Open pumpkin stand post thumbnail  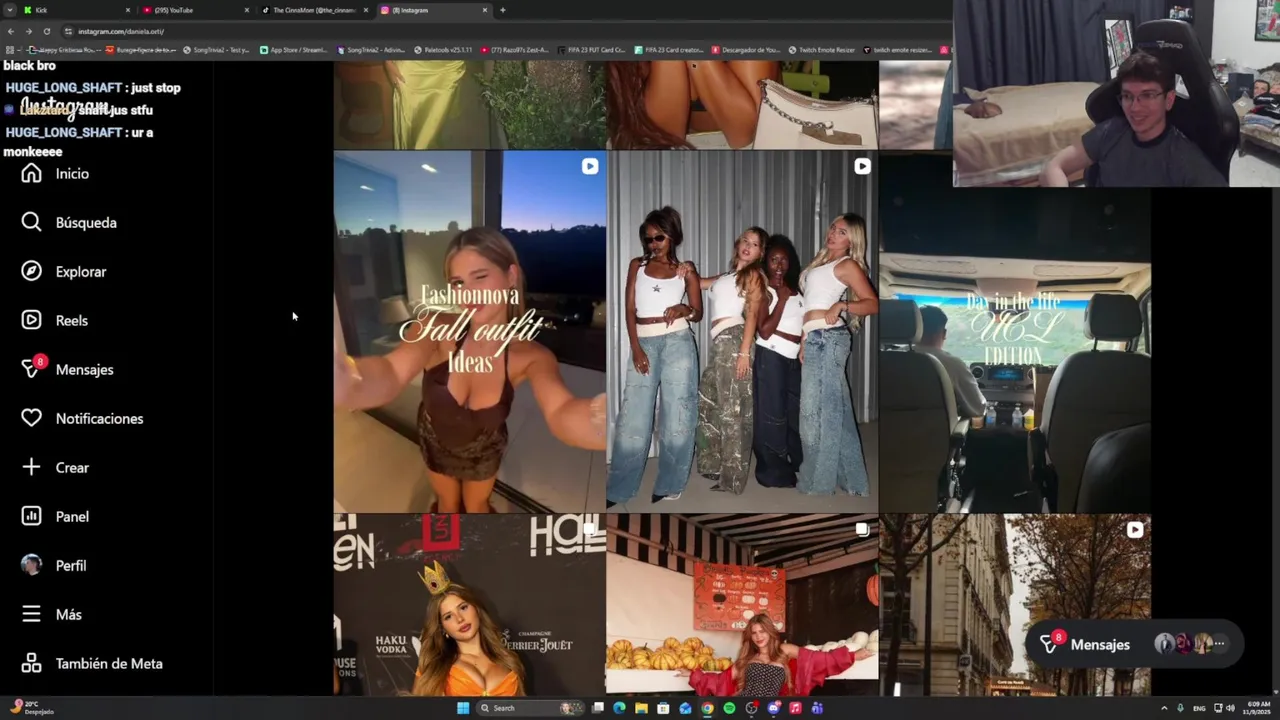coord(742,605)
